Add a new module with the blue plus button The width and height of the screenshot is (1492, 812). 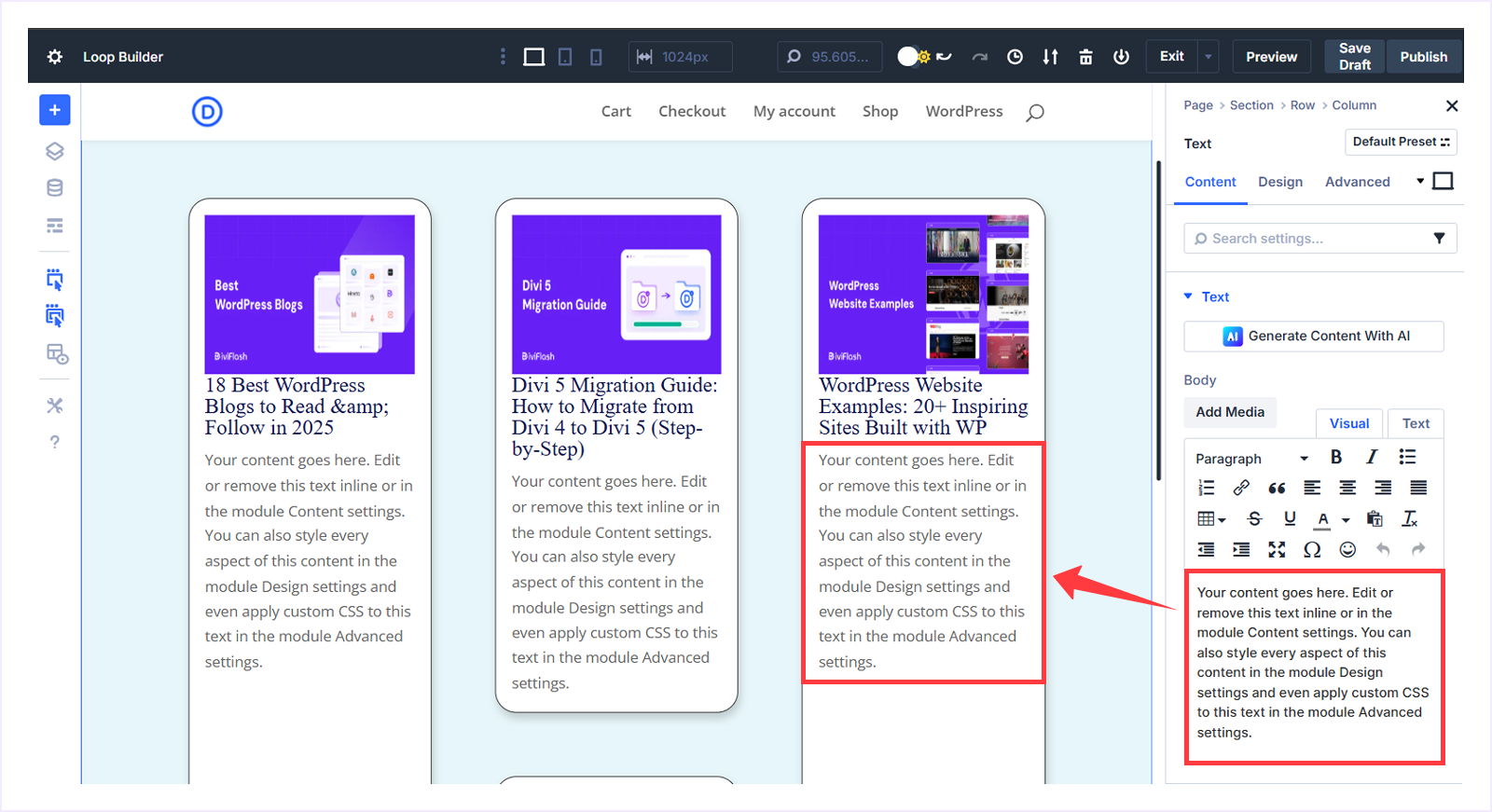click(x=55, y=110)
